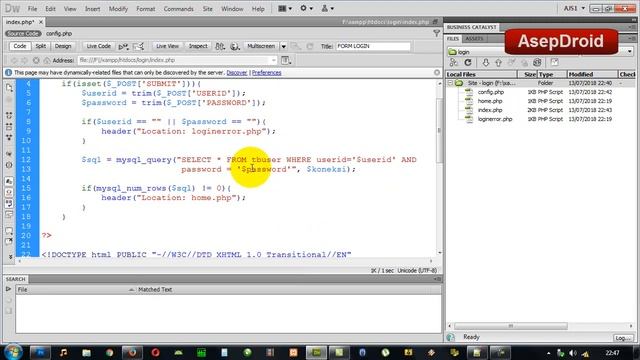
Task: Open the AJS1 workspace dropdown
Action: (x=574, y=8)
